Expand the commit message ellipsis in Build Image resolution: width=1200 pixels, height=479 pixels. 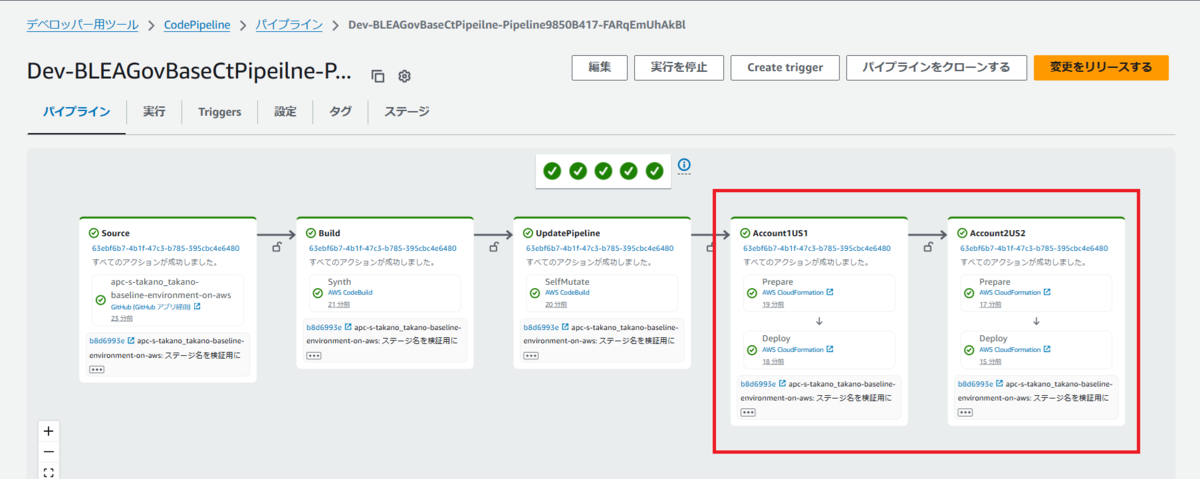coord(314,355)
